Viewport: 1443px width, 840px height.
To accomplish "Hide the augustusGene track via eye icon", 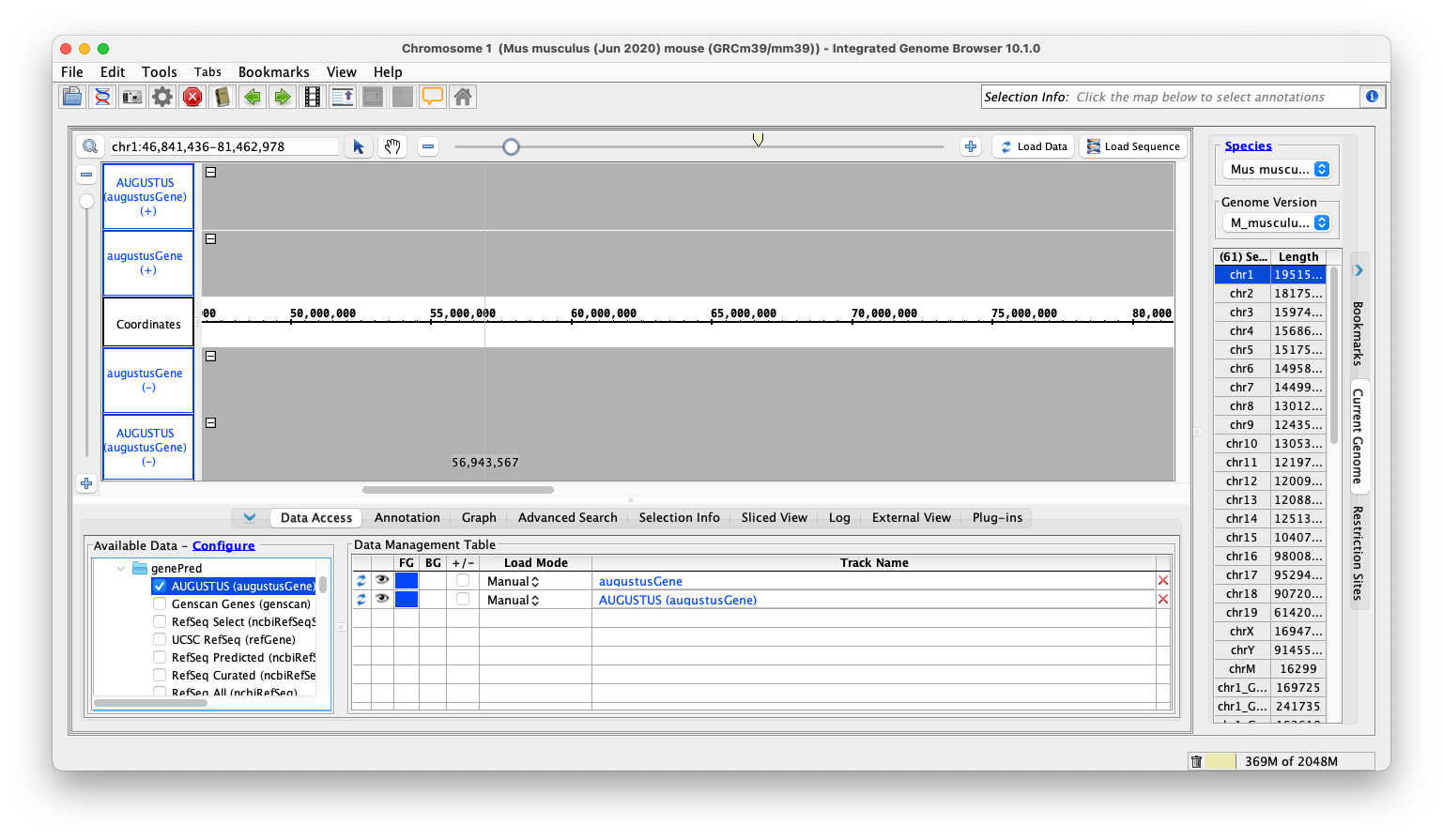I will click(382, 581).
